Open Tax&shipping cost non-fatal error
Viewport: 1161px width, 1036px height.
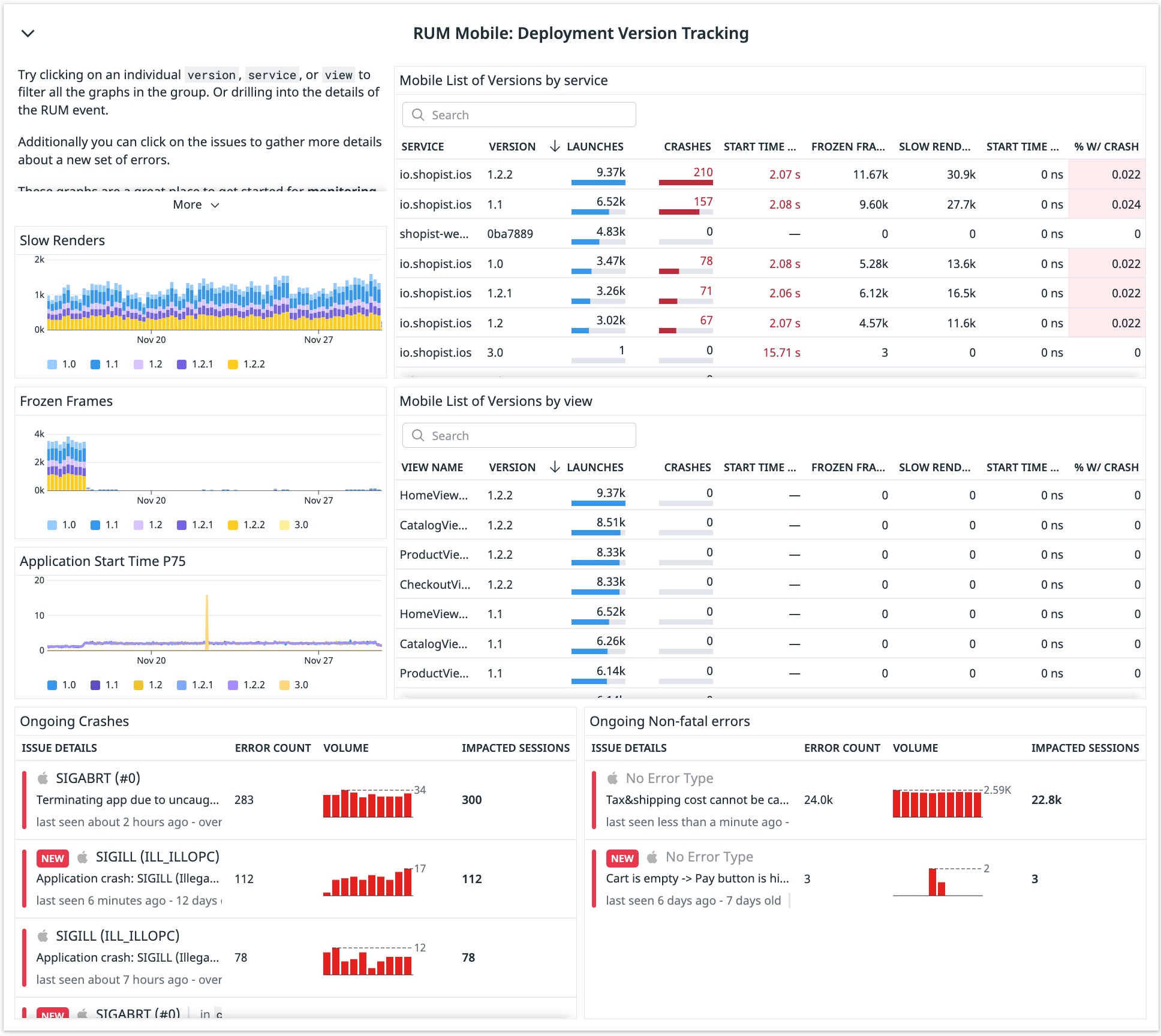coord(865,800)
